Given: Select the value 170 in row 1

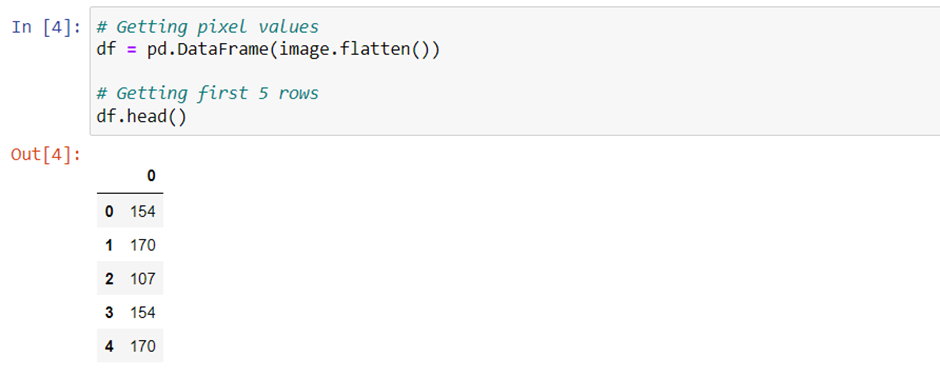Looking at the screenshot, I should click(143, 245).
